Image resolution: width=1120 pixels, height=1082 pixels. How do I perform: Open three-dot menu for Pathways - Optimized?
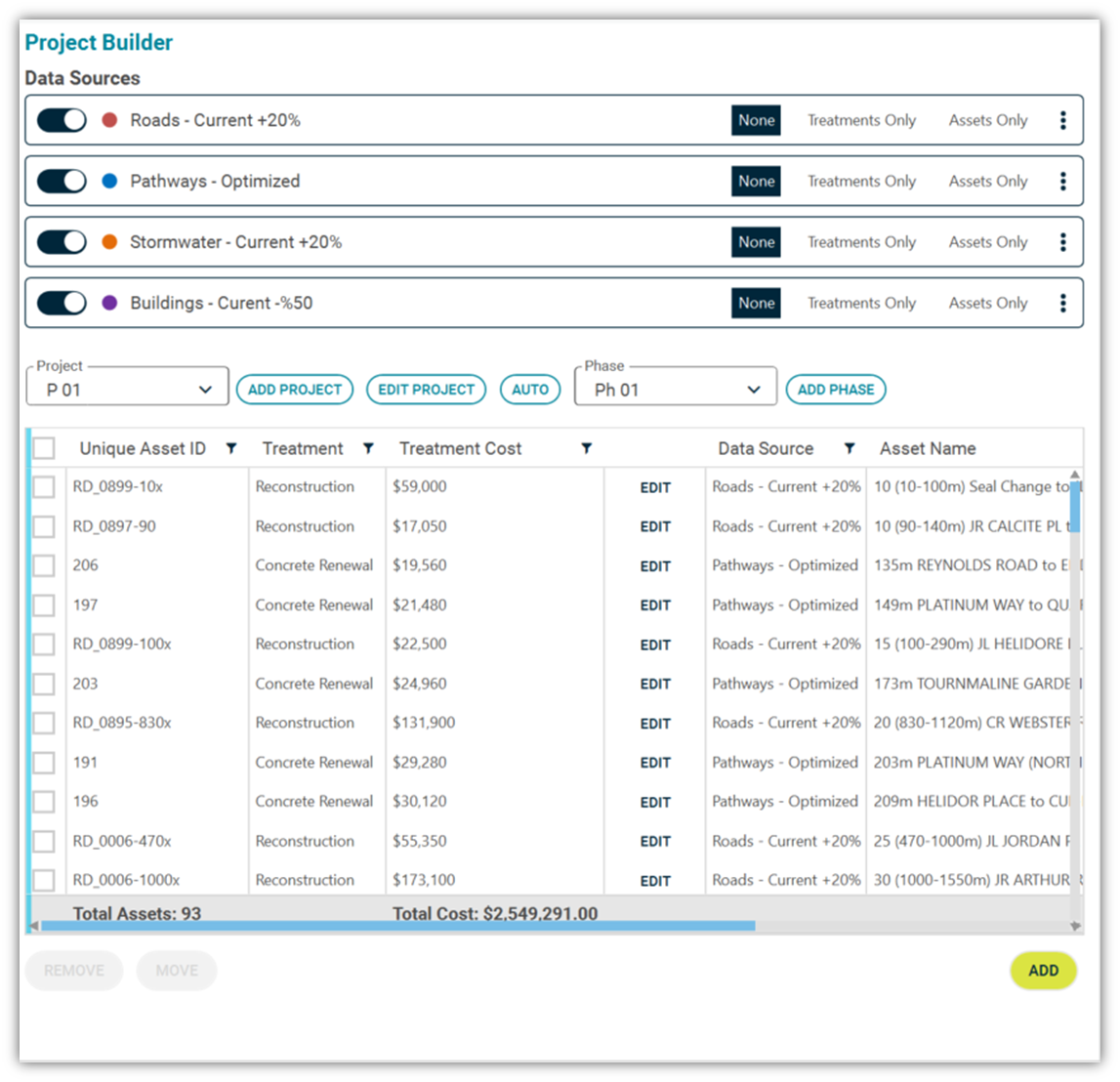click(1062, 181)
